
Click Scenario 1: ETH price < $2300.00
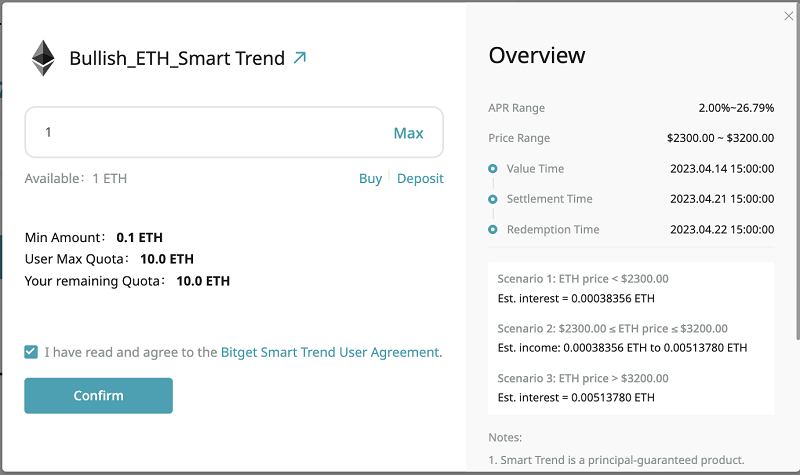click(x=583, y=279)
